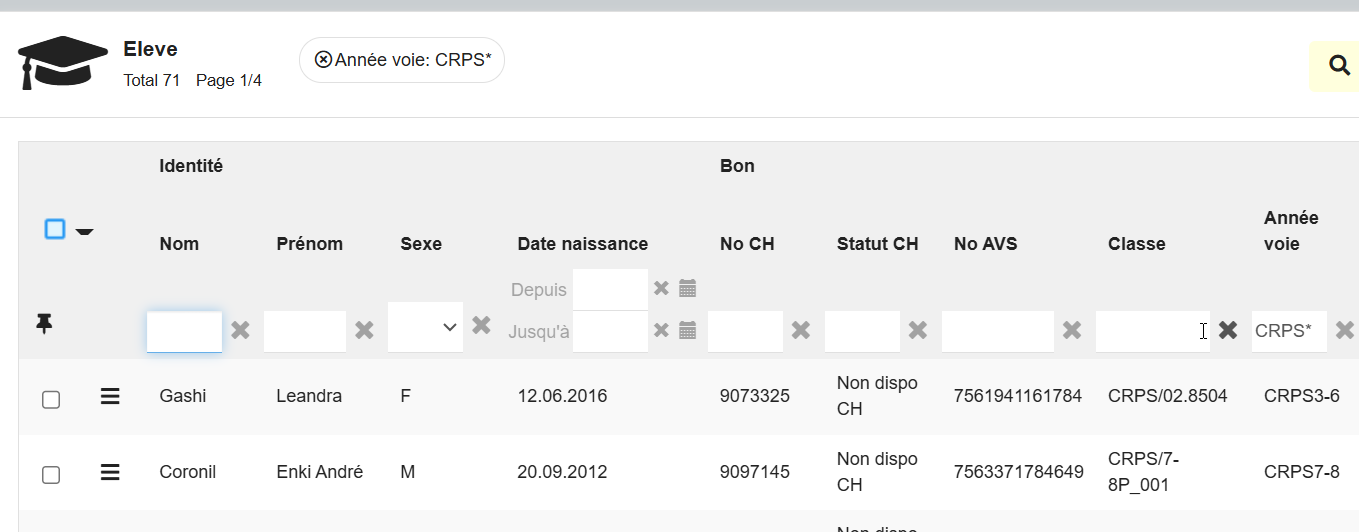Open the row menu for Gashi
Viewport: 1359px width, 532px height.
110,396
